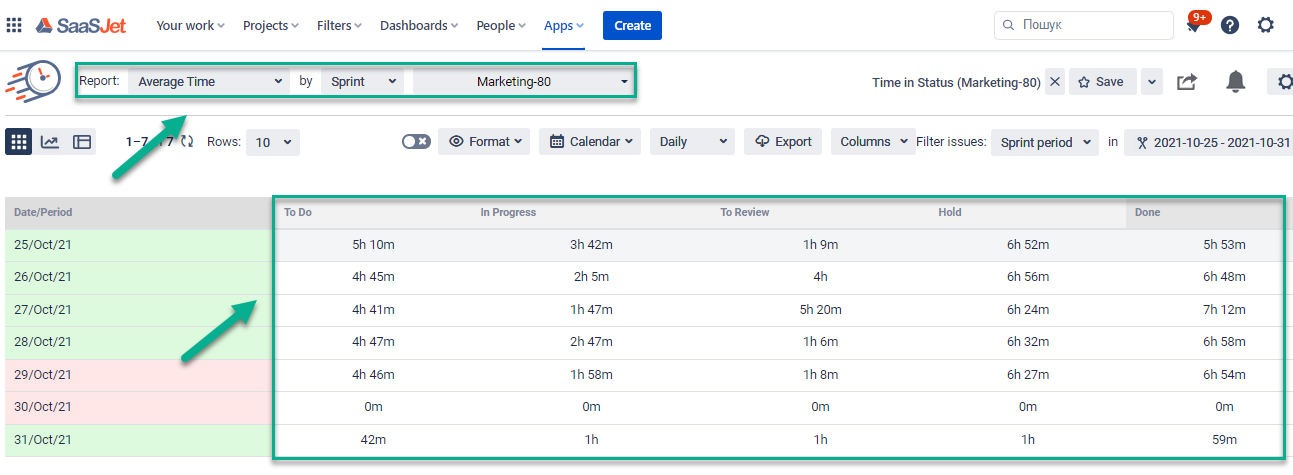1293x475 pixels.
Task: Click the 5h 20m To Review cell
Action: [820, 310]
